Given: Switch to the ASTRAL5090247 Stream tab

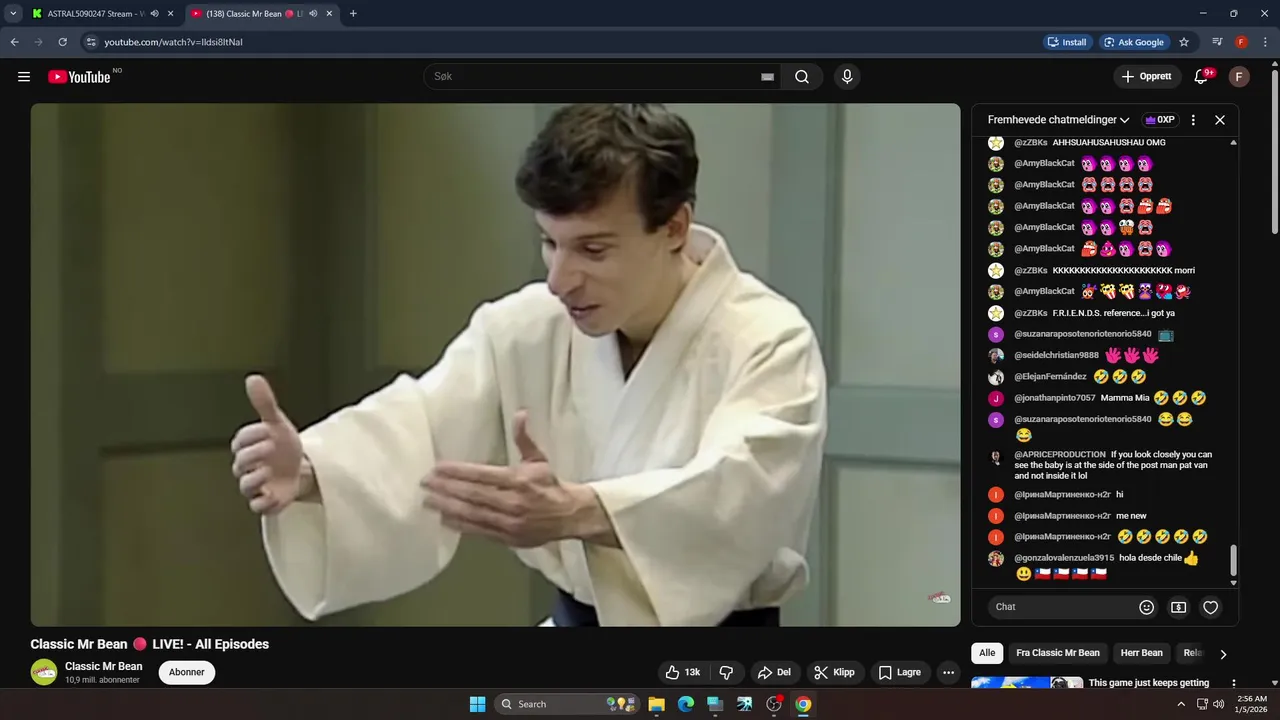Looking at the screenshot, I should pyautogui.click(x=95, y=14).
